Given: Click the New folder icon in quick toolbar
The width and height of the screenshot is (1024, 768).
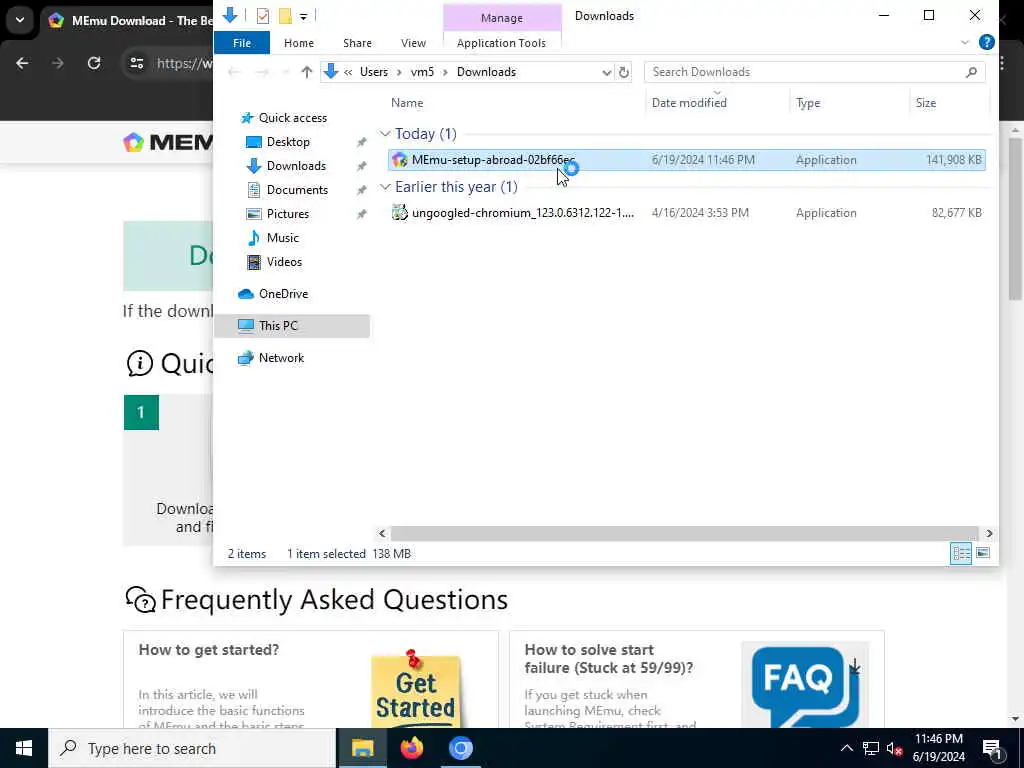Looking at the screenshot, I should pyautogui.click(x=285, y=16).
